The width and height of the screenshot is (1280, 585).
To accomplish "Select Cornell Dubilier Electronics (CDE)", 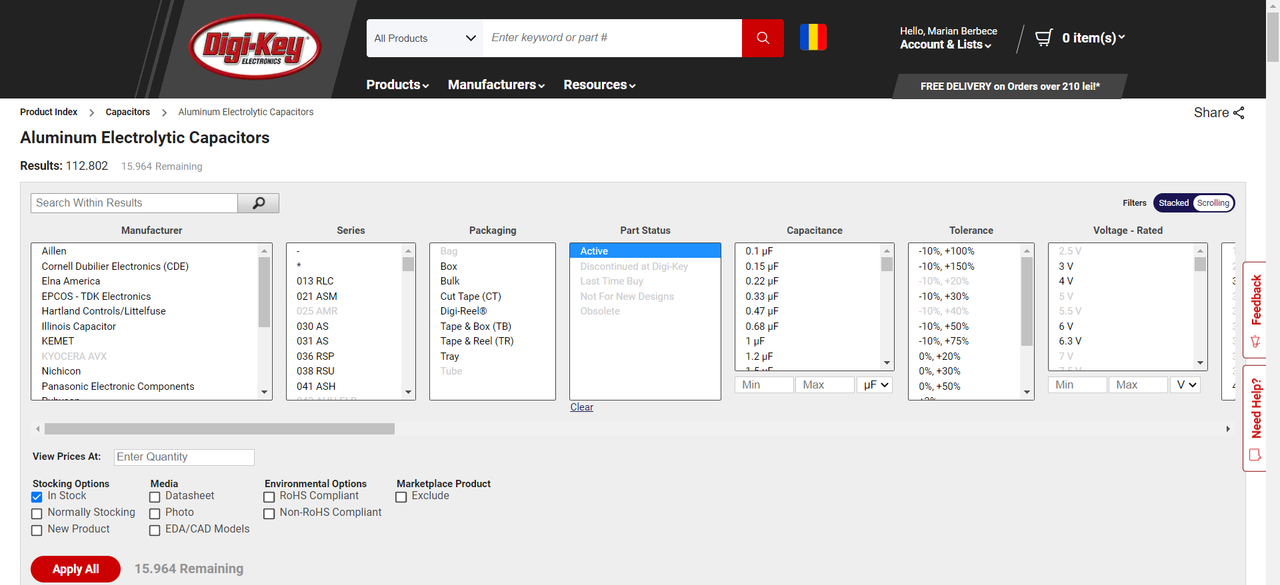I will point(144,266).
